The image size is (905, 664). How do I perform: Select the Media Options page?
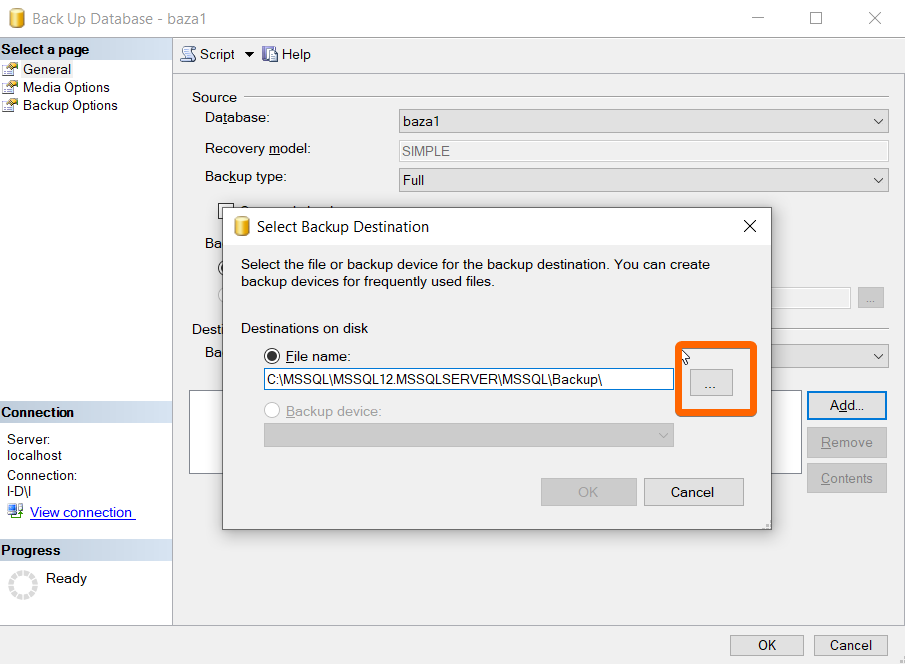coord(66,87)
